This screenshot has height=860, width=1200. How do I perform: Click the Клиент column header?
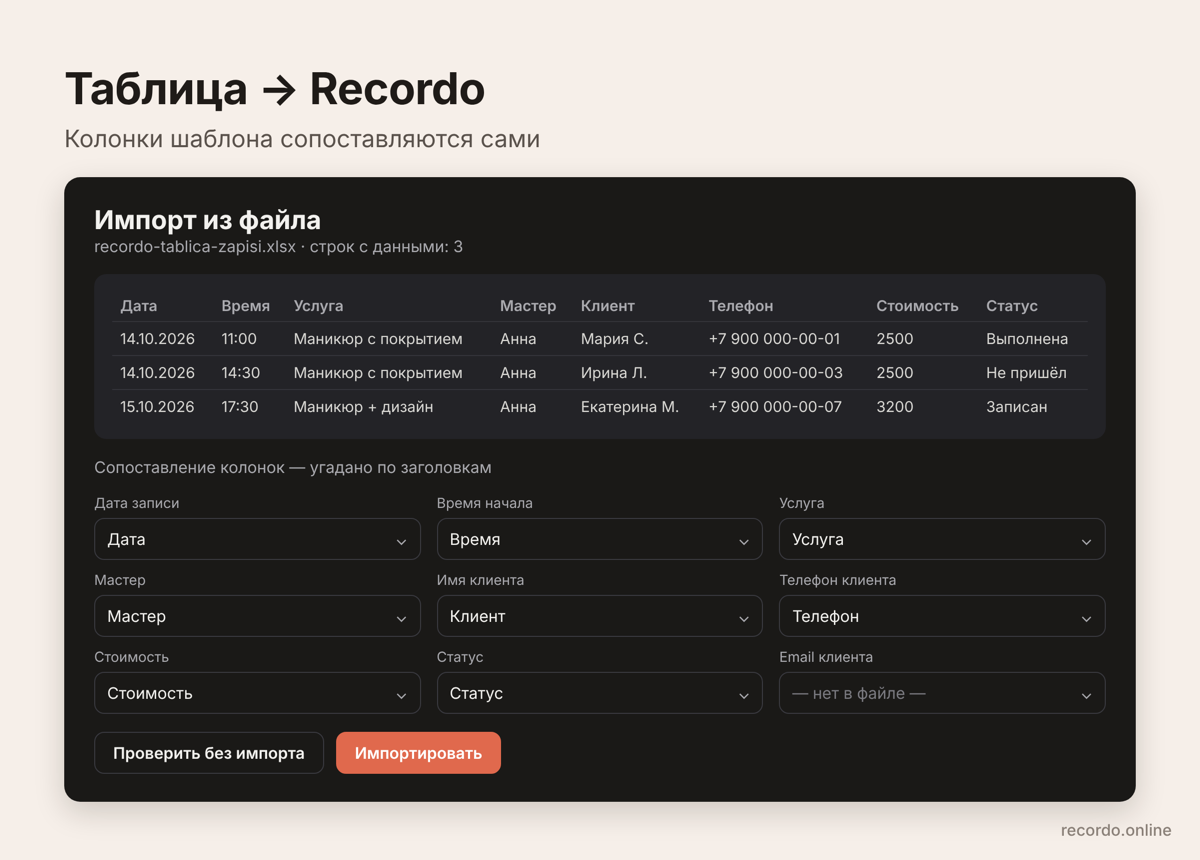608,306
